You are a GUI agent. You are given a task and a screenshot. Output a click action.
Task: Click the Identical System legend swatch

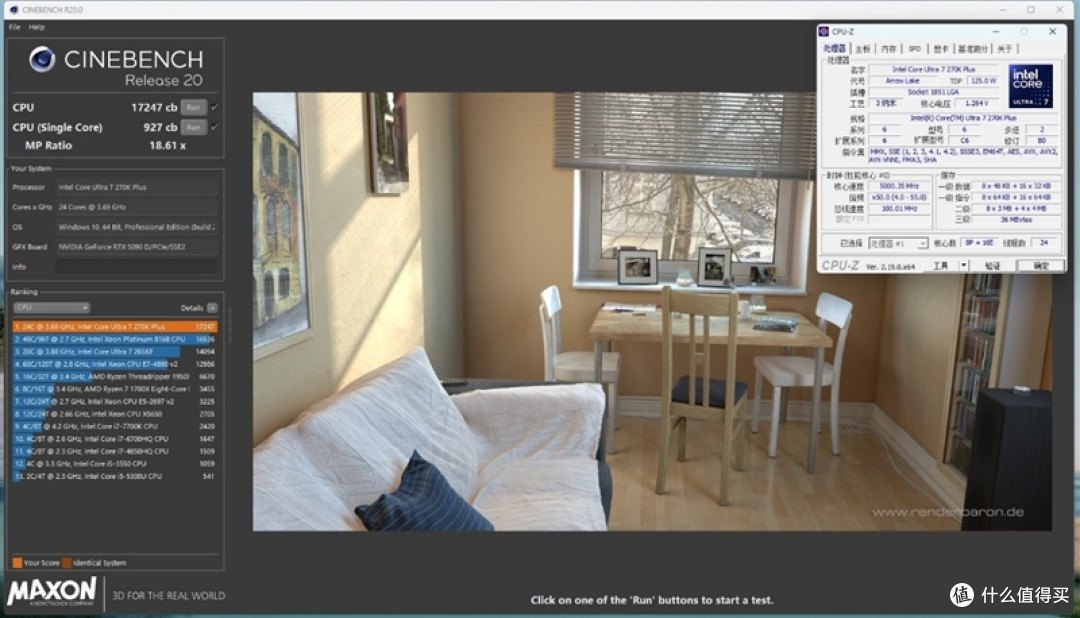pos(67,563)
